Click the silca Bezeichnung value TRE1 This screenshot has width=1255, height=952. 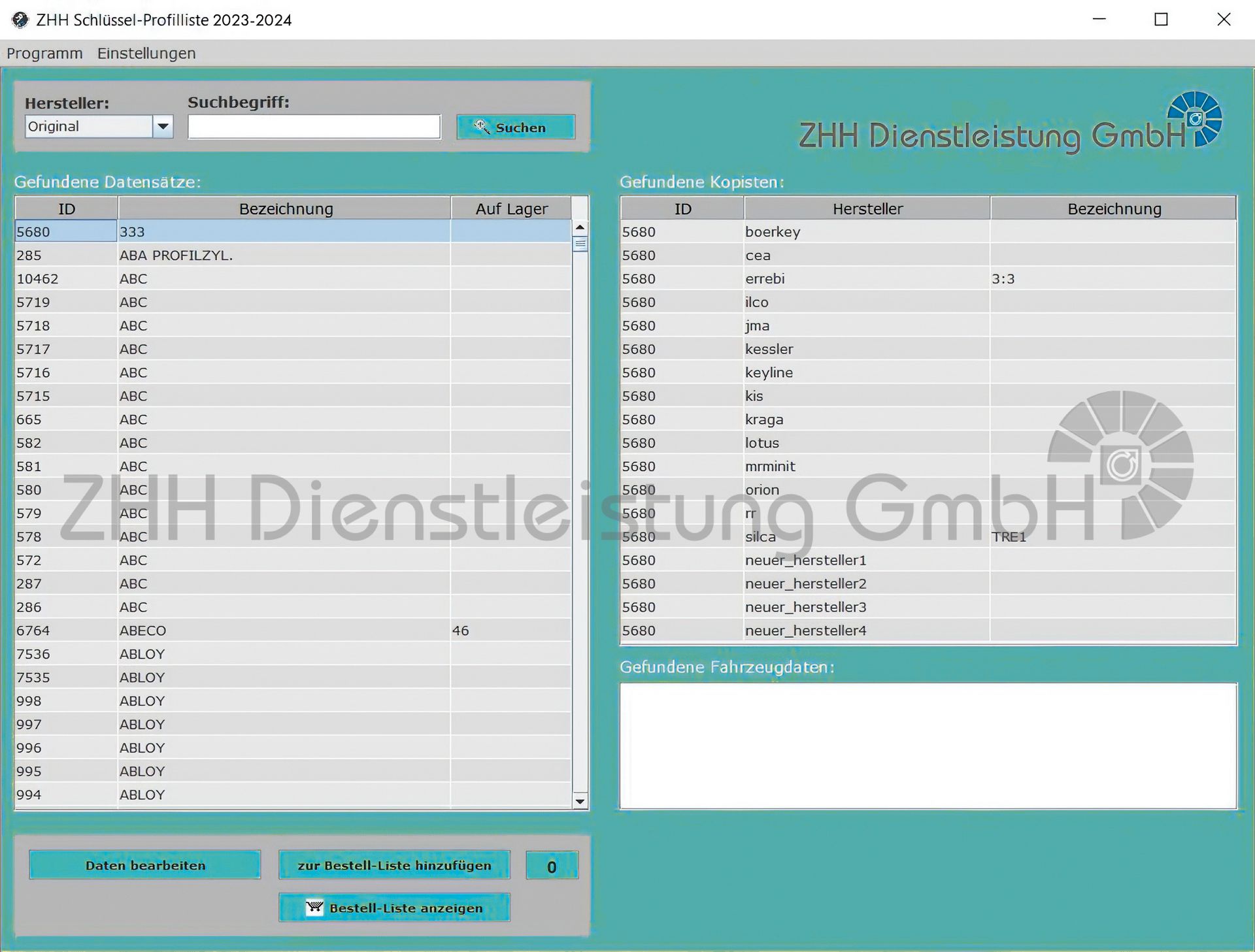[x=1009, y=537]
